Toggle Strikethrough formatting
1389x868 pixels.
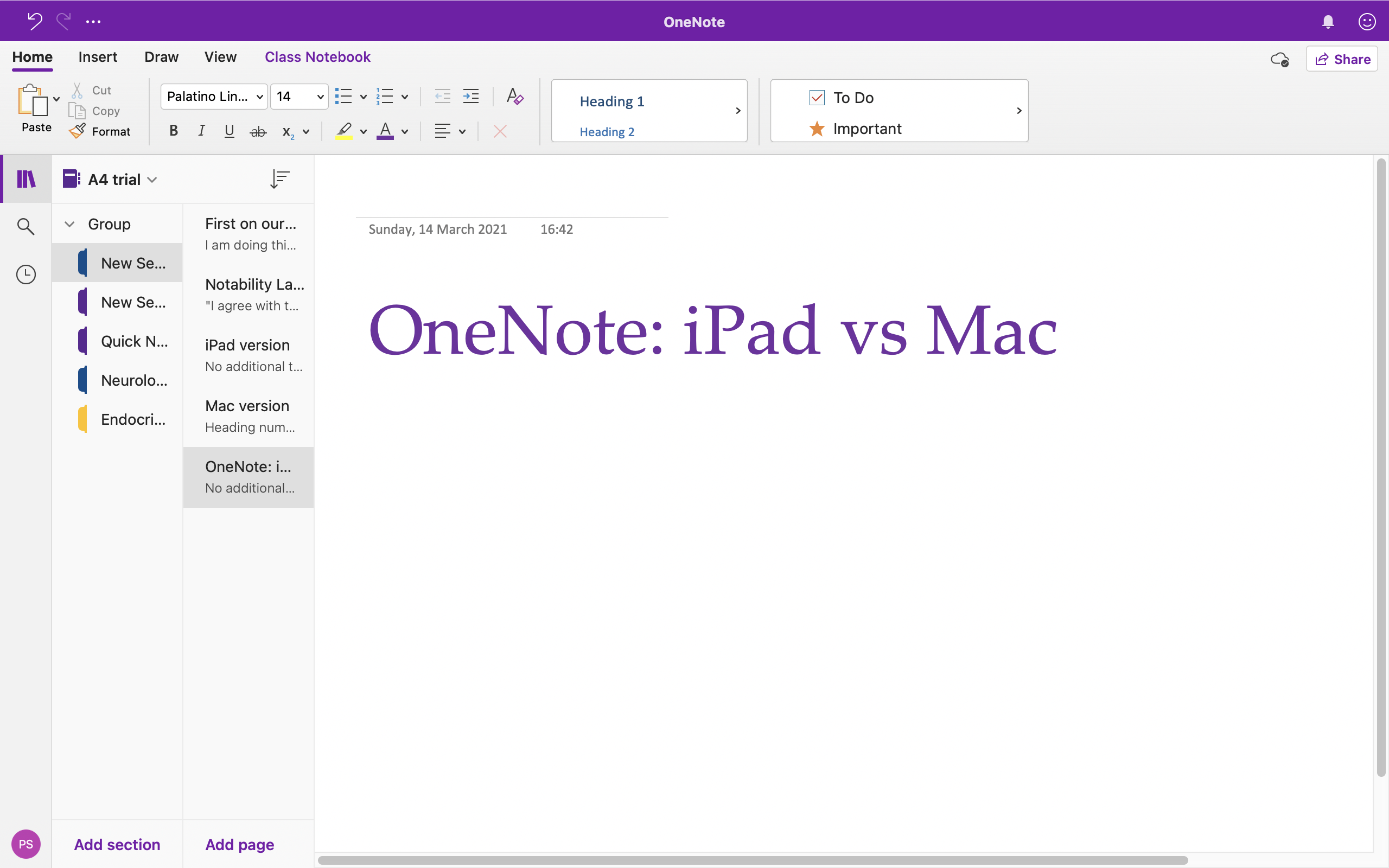[x=258, y=132]
